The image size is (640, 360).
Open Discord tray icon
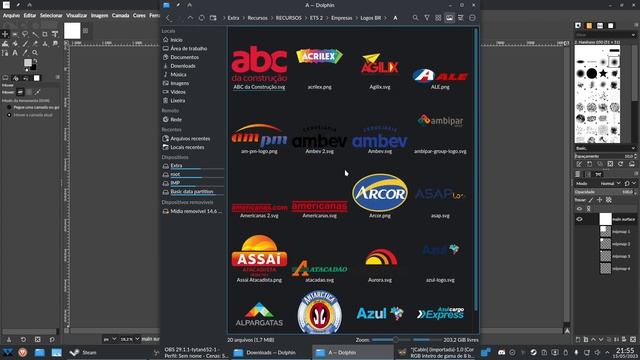click(x=502, y=352)
